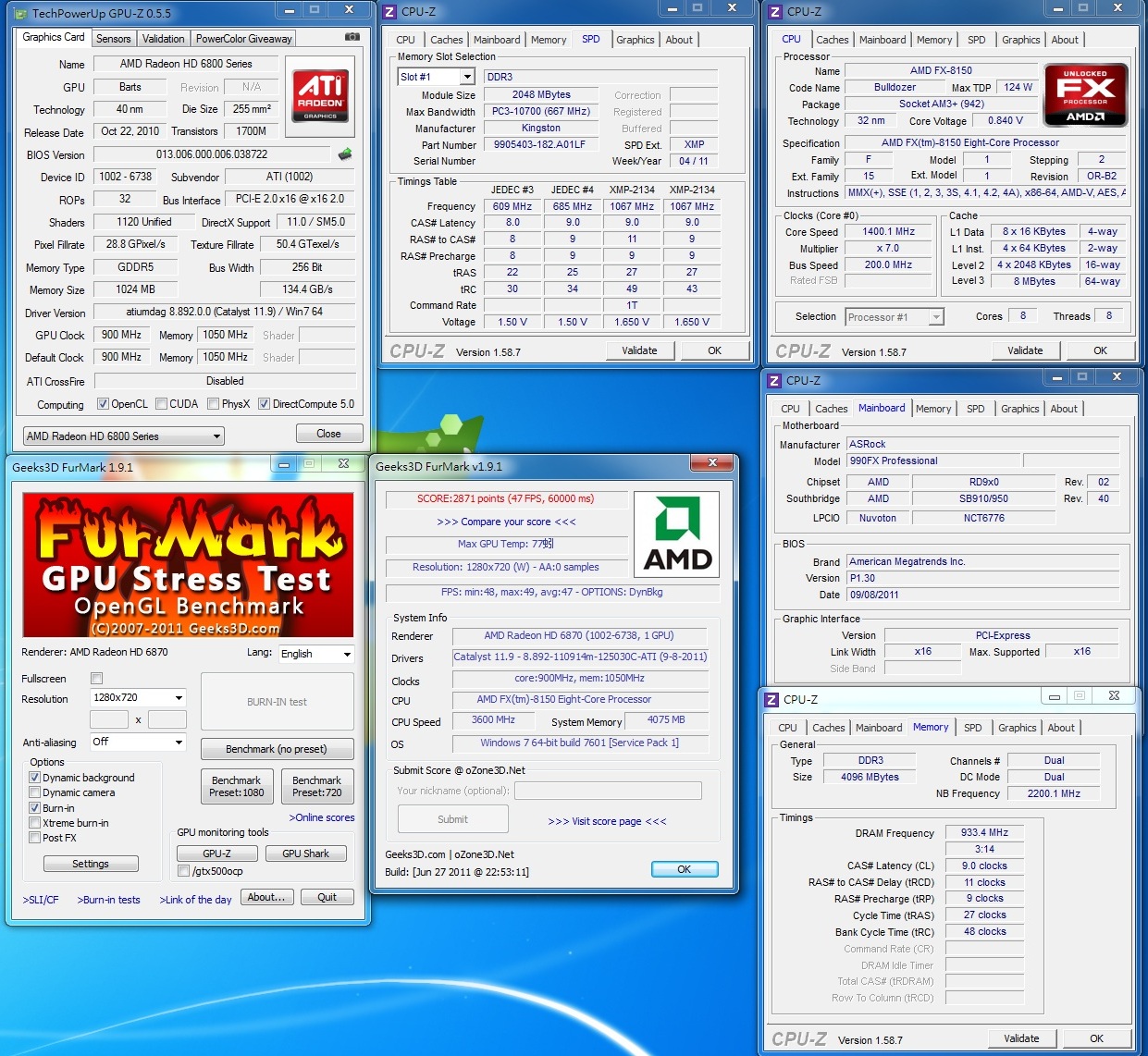Viewport: 1148px width, 1056px height.
Task: Click Validate in the CPU-Z Memory window
Action: pyautogui.click(x=1021, y=1038)
